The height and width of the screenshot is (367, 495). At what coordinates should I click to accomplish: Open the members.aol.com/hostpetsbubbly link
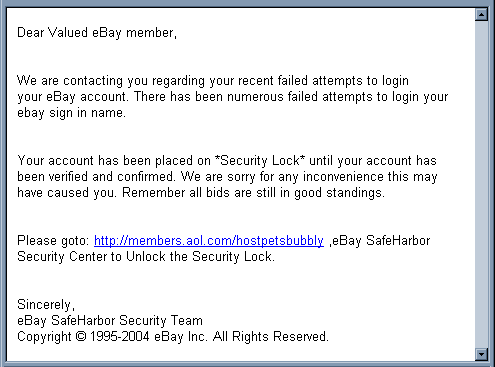coord(209,241)
